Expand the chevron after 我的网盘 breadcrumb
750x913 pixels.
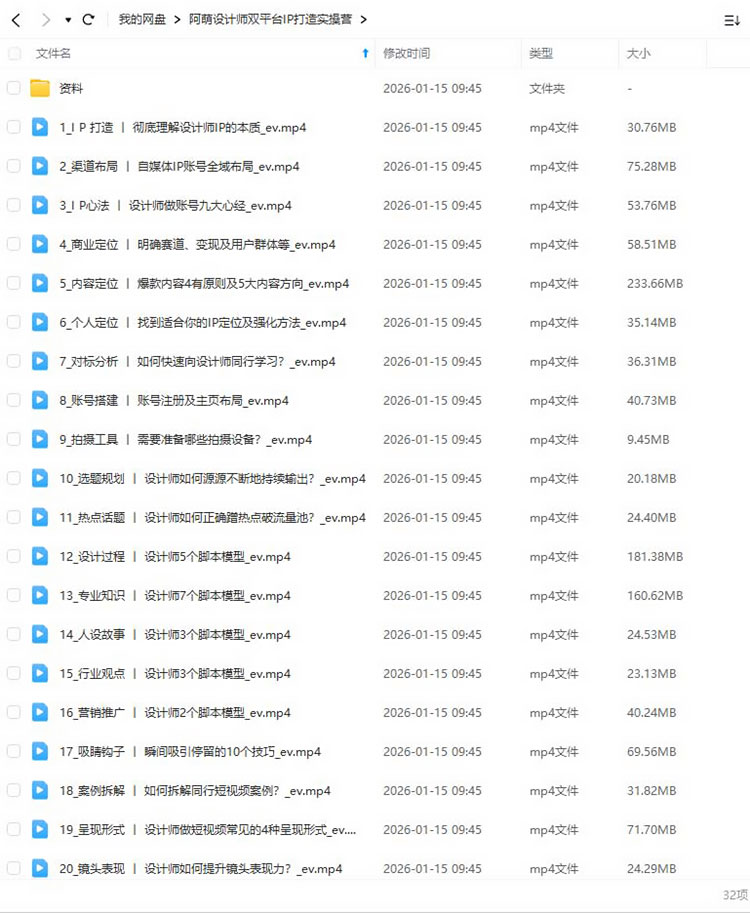177,20
